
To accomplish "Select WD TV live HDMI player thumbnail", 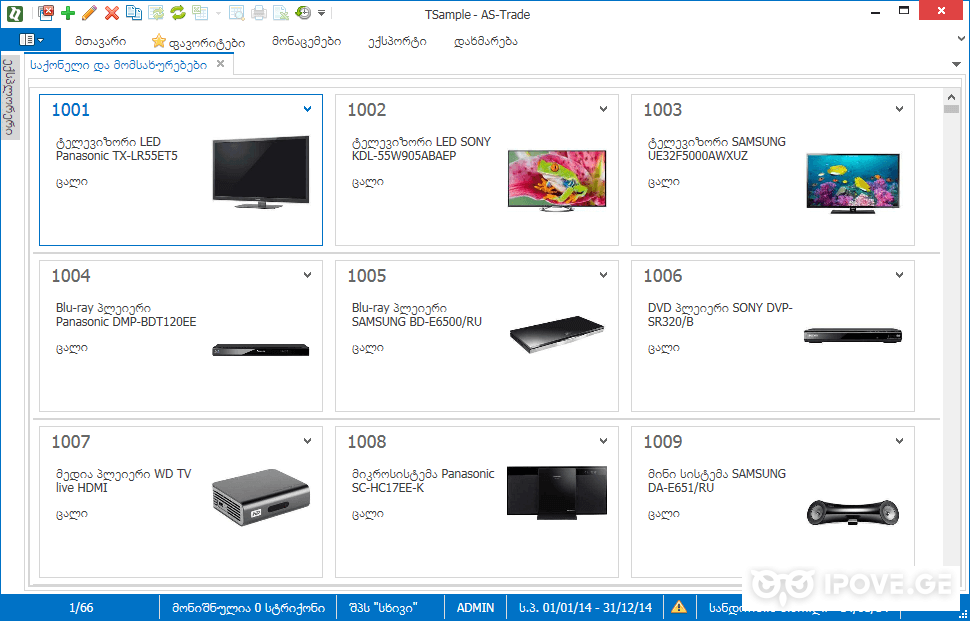I will [260, 499].
